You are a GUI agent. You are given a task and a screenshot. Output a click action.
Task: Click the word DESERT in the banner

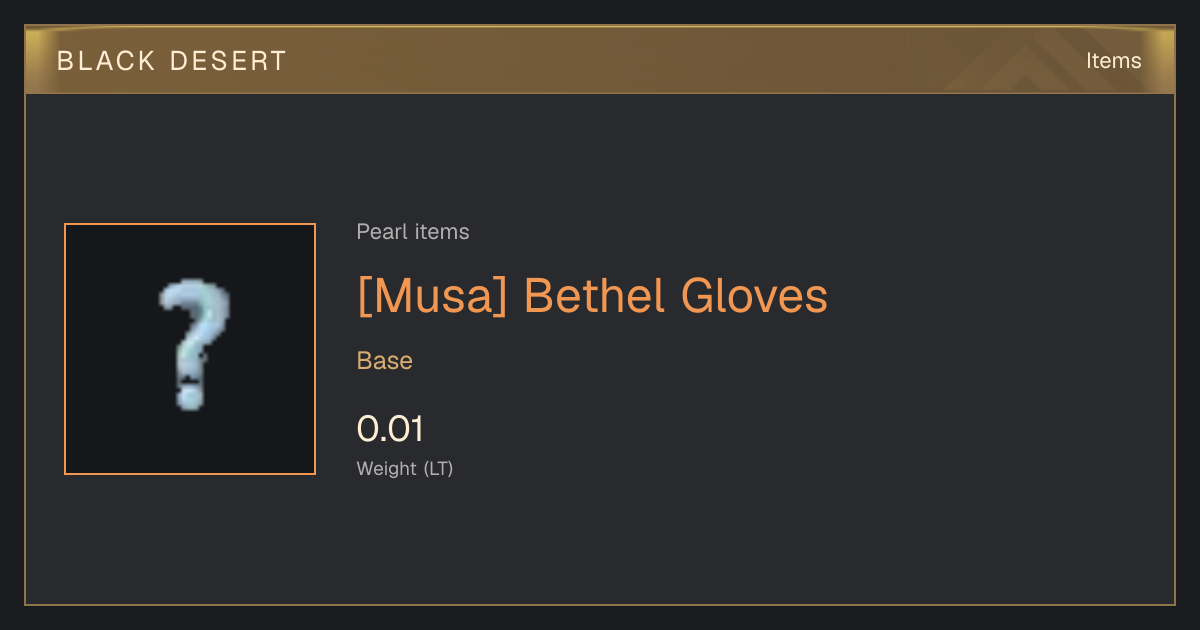click(x=228, y=61)
